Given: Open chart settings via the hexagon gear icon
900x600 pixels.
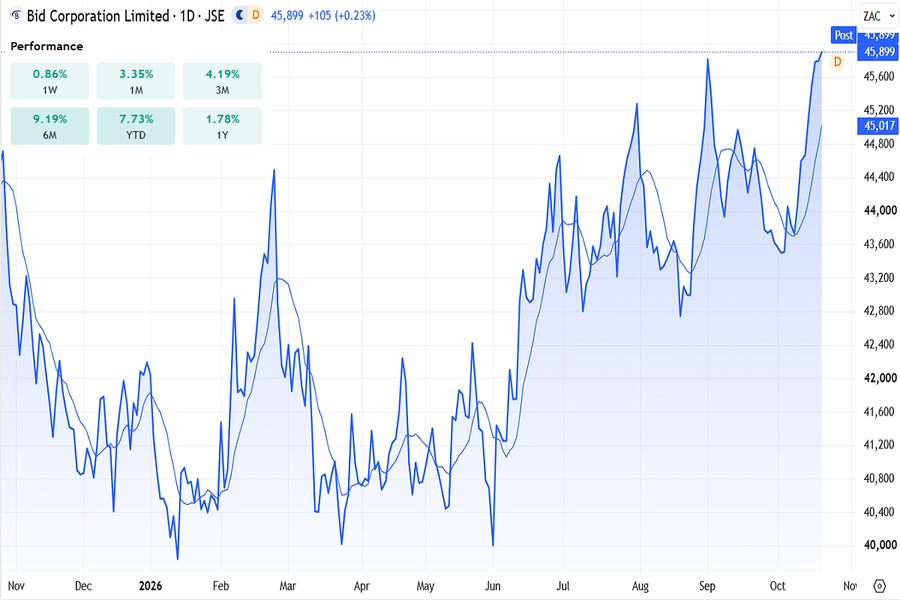Looking at the screenshot, I should [879, 586].
